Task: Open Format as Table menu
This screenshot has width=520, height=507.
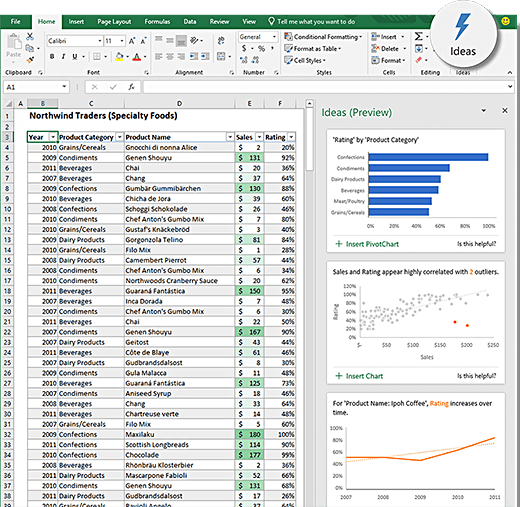Action: tap(313, 49)
